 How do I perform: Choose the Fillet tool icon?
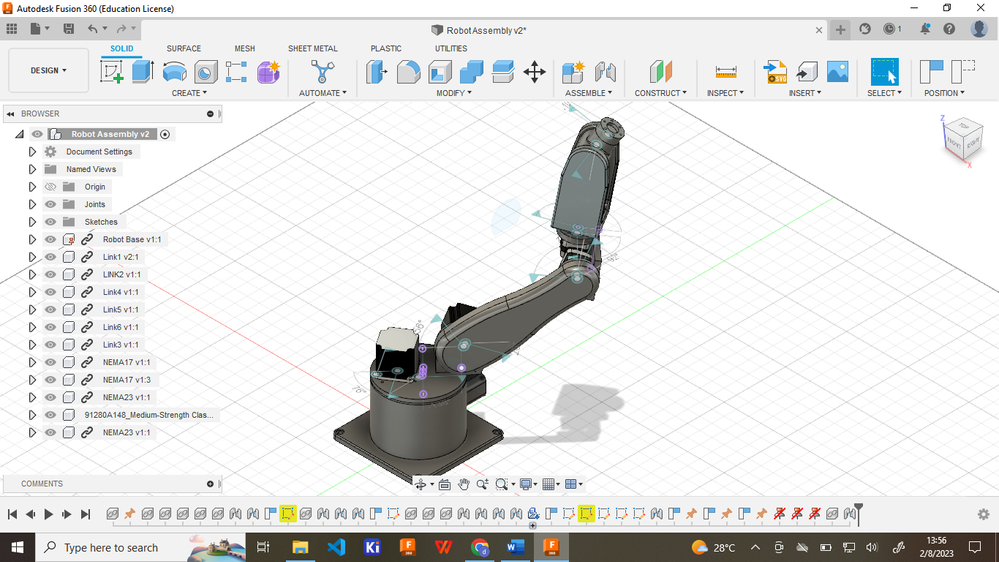pyautogui.click(x=408, y=71)
